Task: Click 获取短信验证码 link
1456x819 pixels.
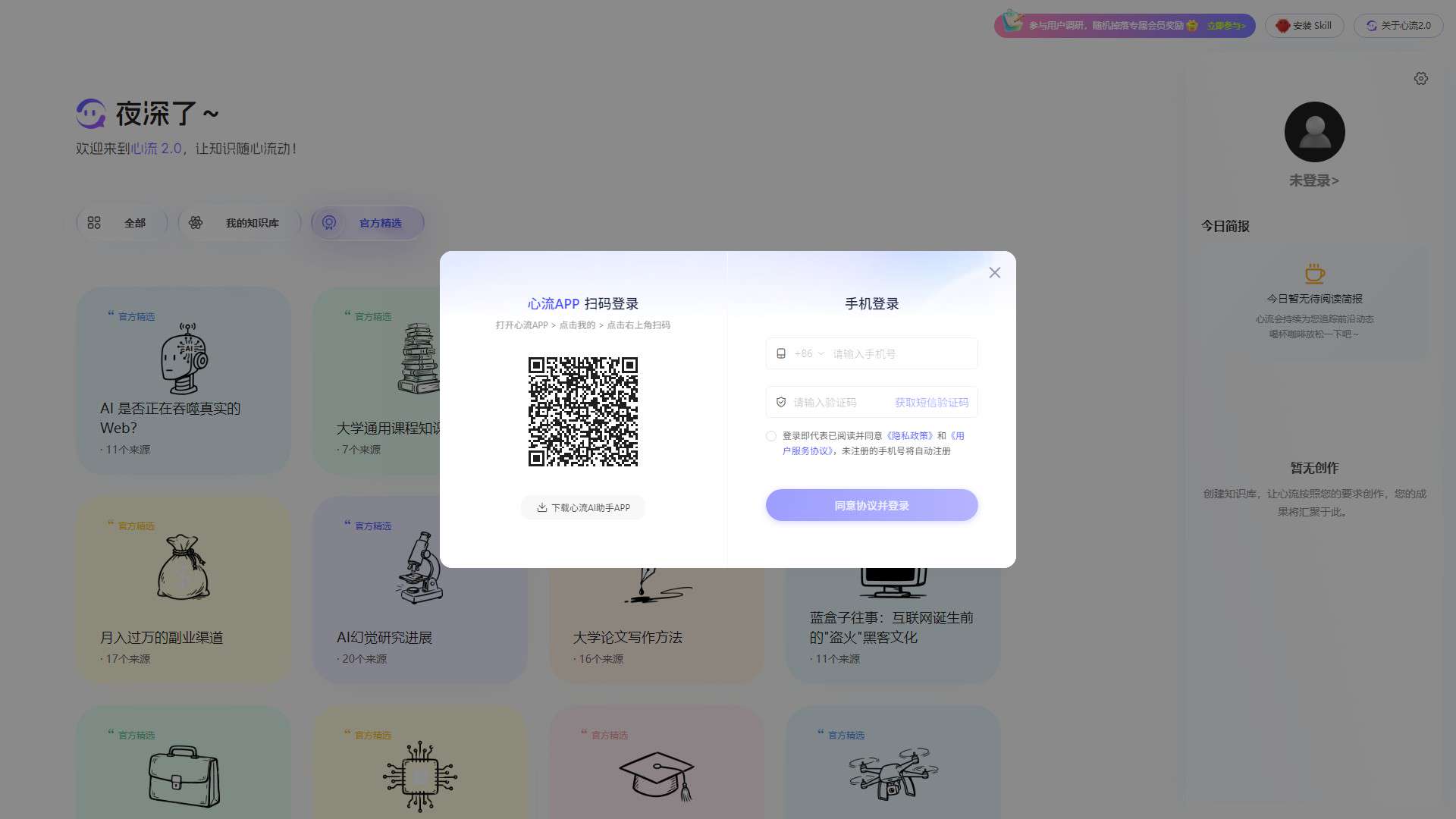Action: [x=931, y=403]
